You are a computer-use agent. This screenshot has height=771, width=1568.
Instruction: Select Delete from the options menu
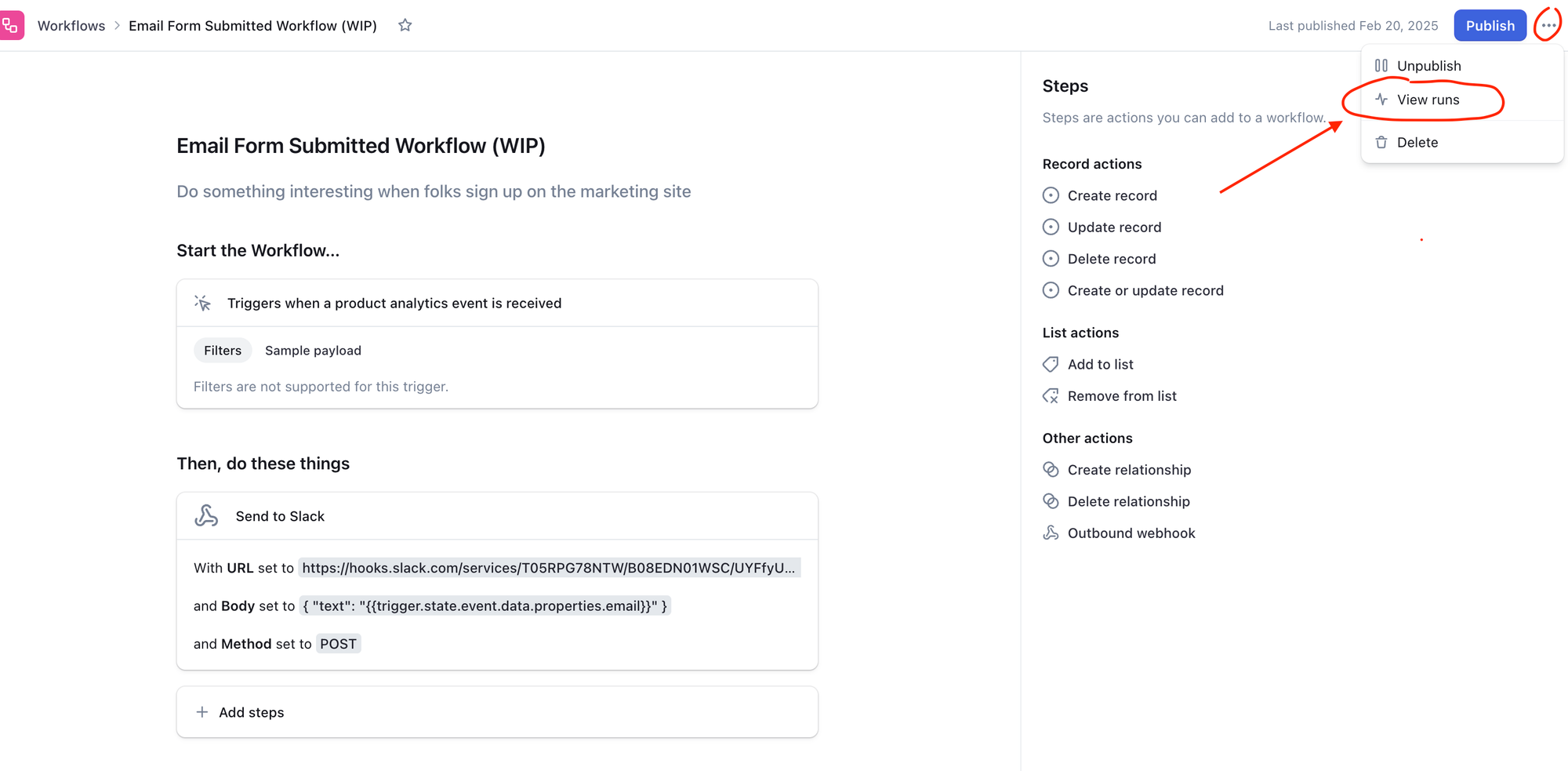click(x=1417, y=142)
